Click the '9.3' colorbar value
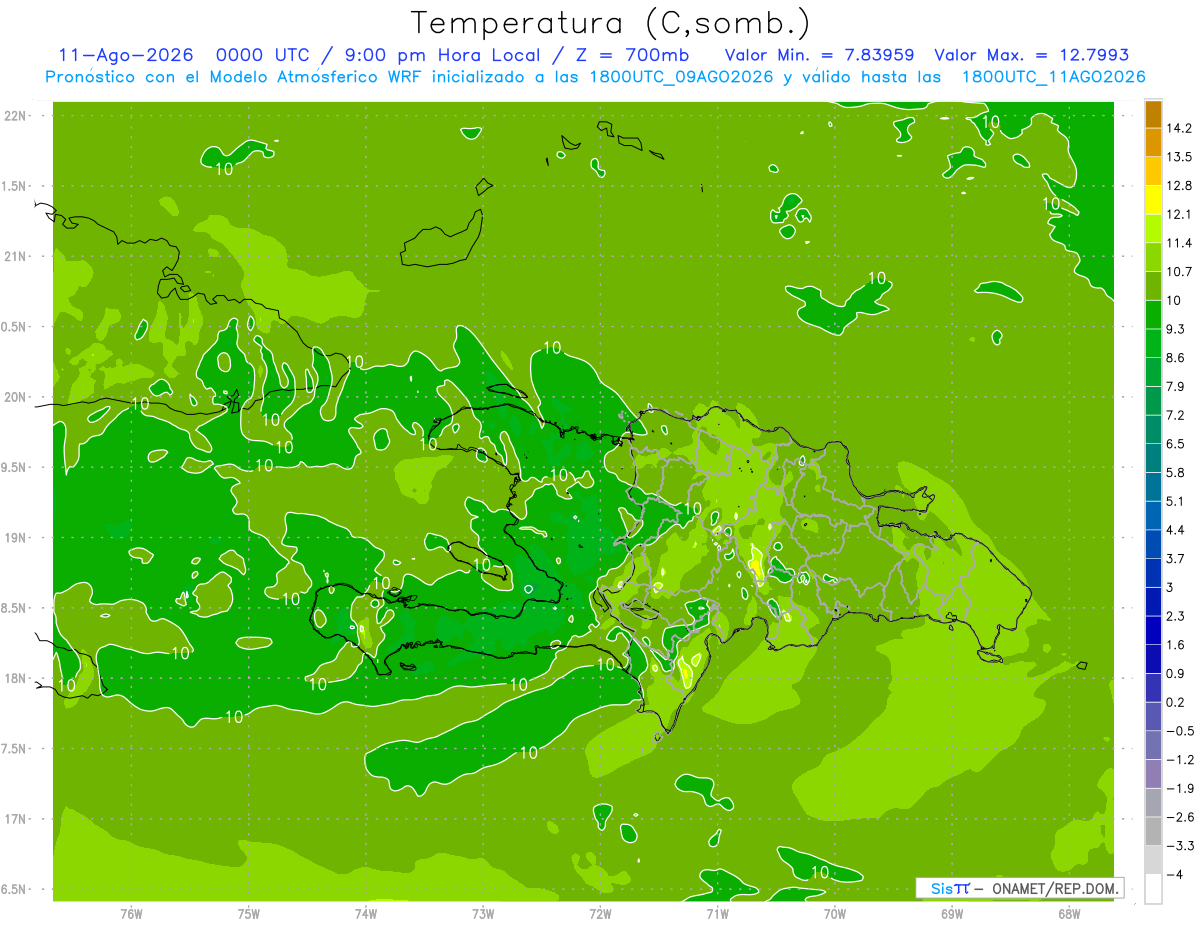Image resolution: width=1200 pixels, height=927 pixels. point(1177,329)
